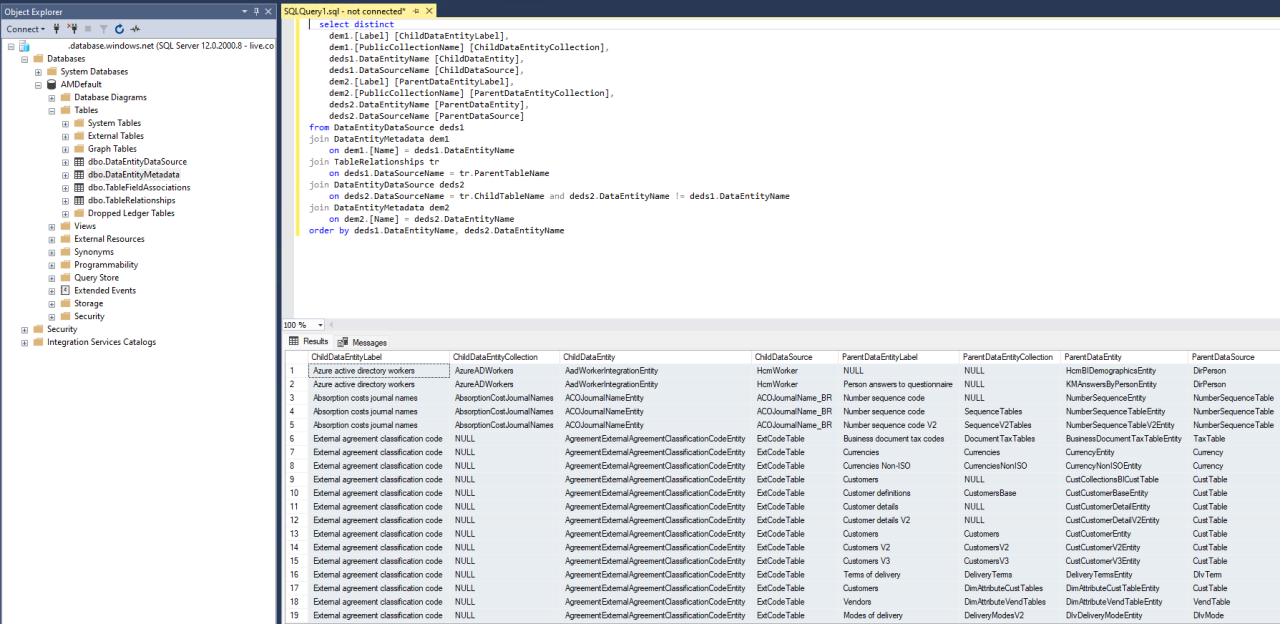Collapse the Tables folder node
The width and height of the screenshot is (1280, 624).
[x=52, y=111]
